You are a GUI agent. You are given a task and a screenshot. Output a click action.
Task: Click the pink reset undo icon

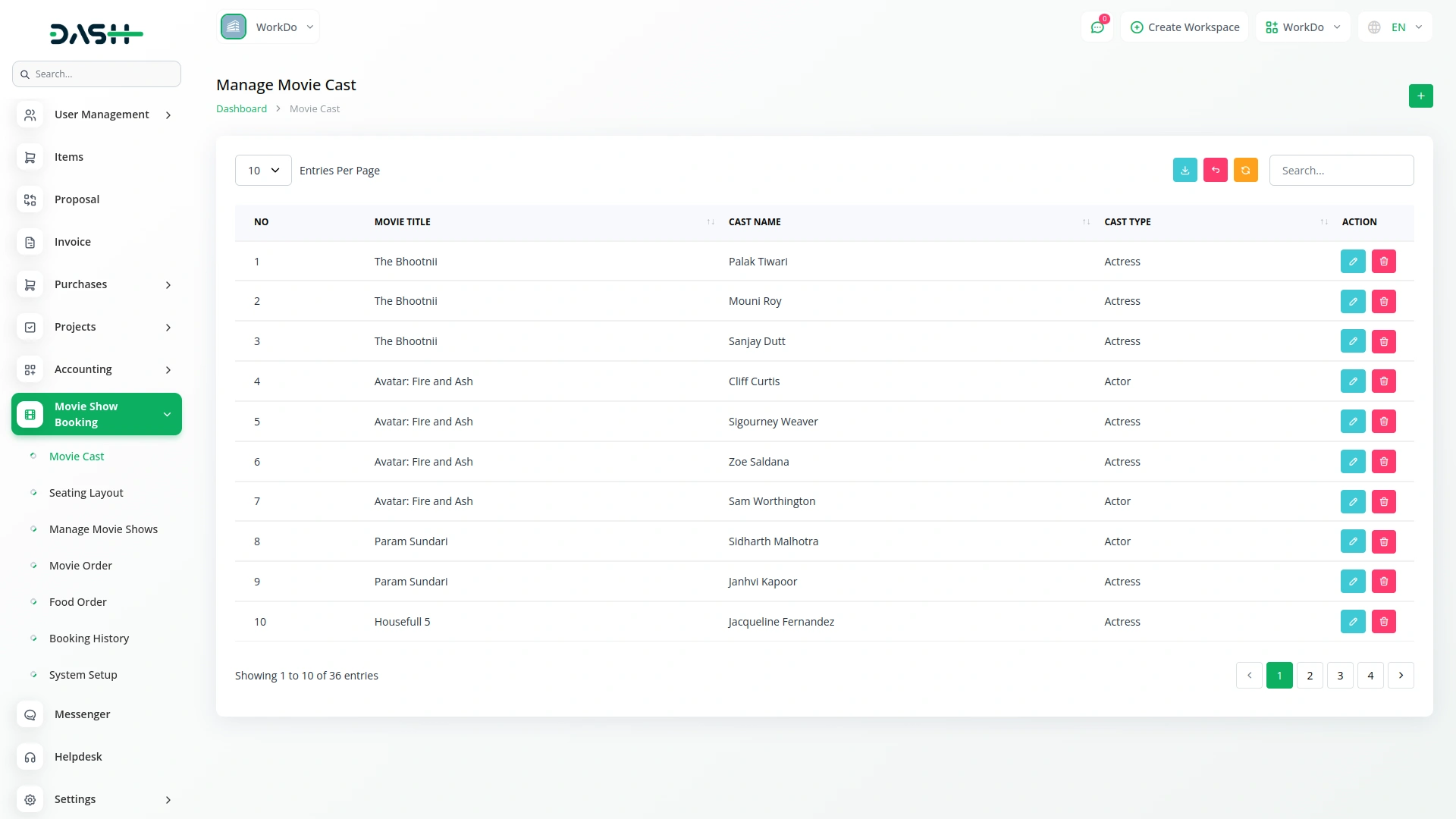pos(1215,170)
